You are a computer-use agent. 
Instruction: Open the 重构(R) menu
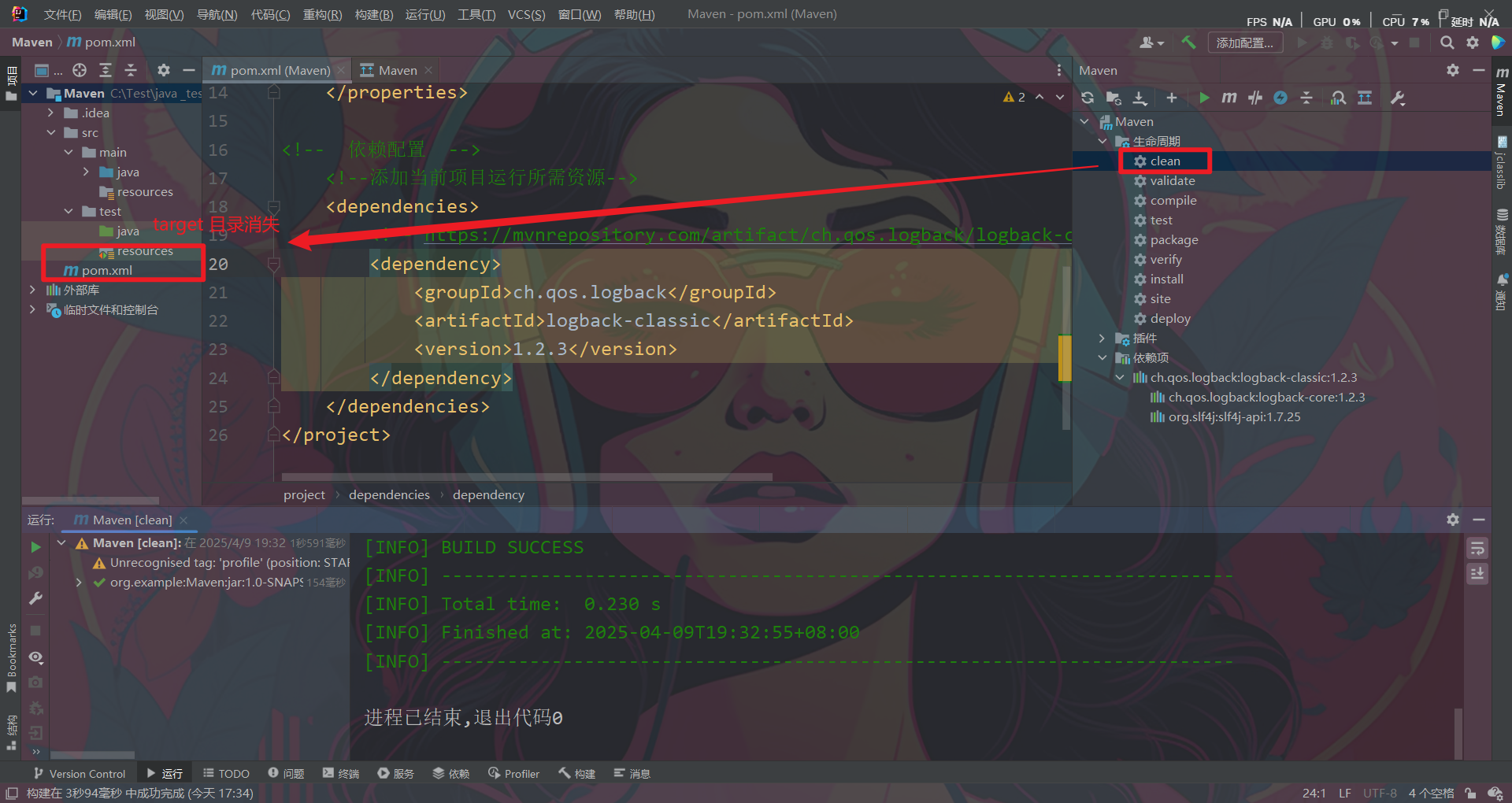click(322, 14)
